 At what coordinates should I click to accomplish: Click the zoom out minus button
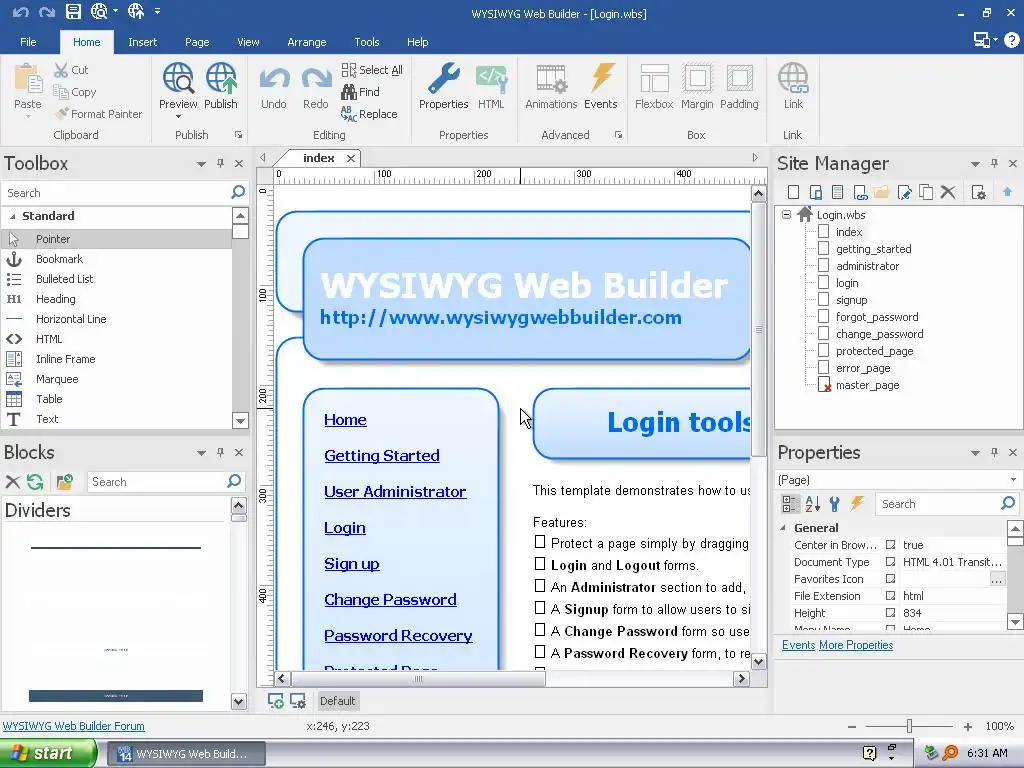(x=852, y=726)
